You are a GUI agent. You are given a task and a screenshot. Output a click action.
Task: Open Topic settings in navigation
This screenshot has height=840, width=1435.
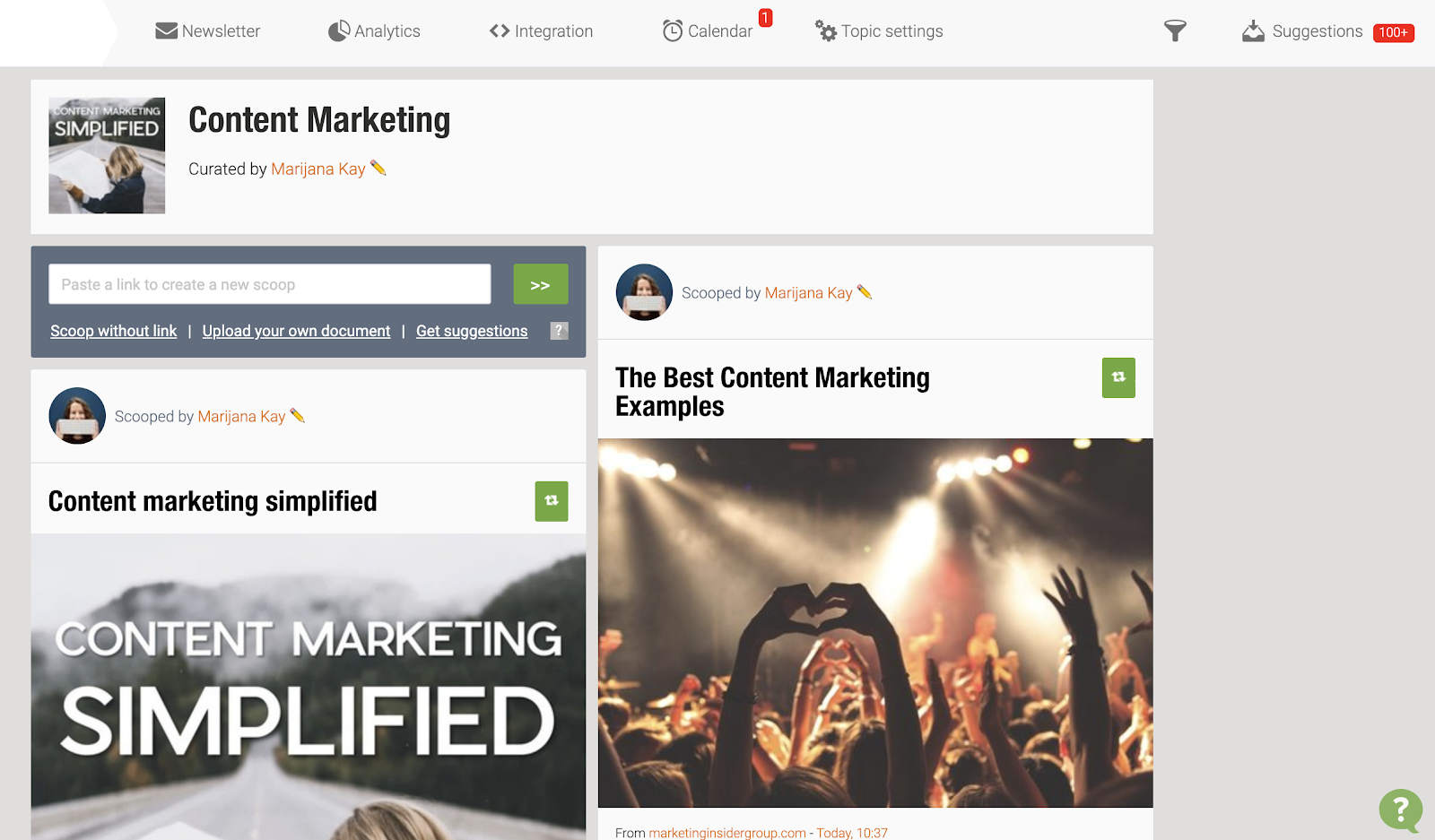pyautogui.click(x=879, y=31)
